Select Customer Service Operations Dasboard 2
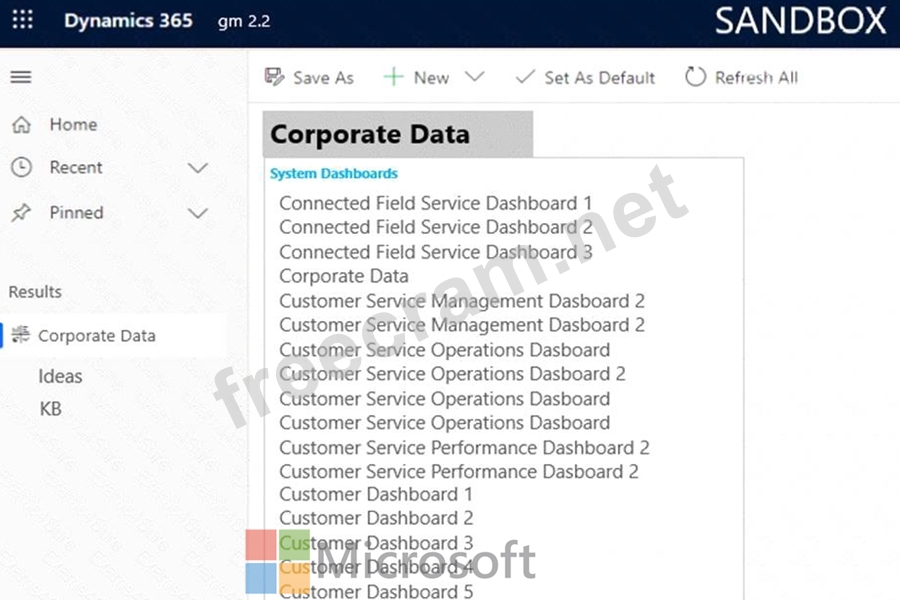This screenshot has height=600, width=900. [452, 374]
